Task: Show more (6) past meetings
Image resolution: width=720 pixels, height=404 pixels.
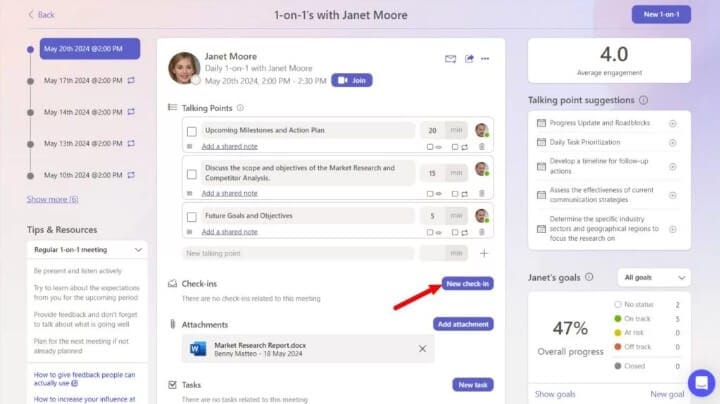Action: tap(52, 199)
